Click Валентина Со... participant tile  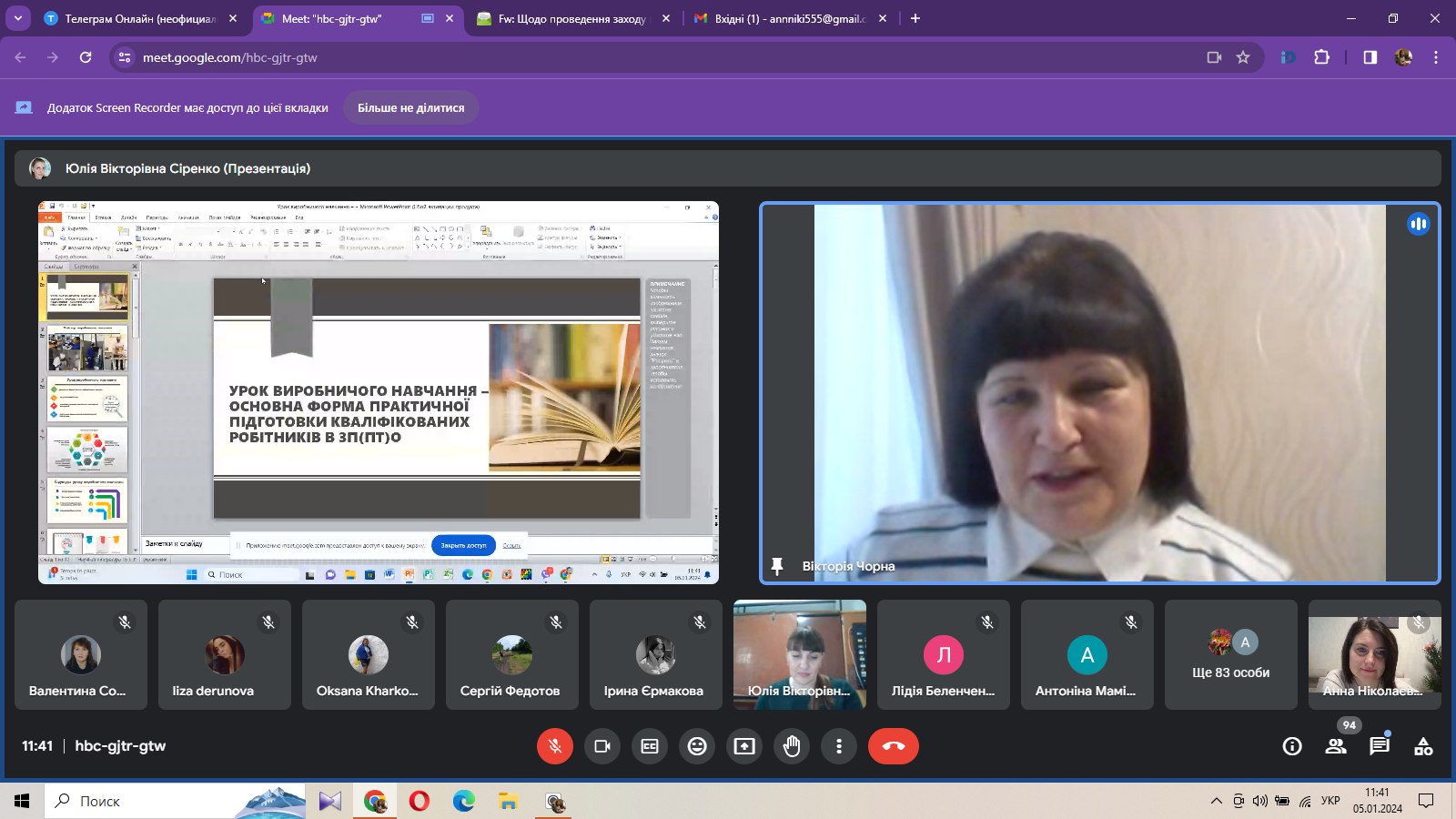point(81,654)
